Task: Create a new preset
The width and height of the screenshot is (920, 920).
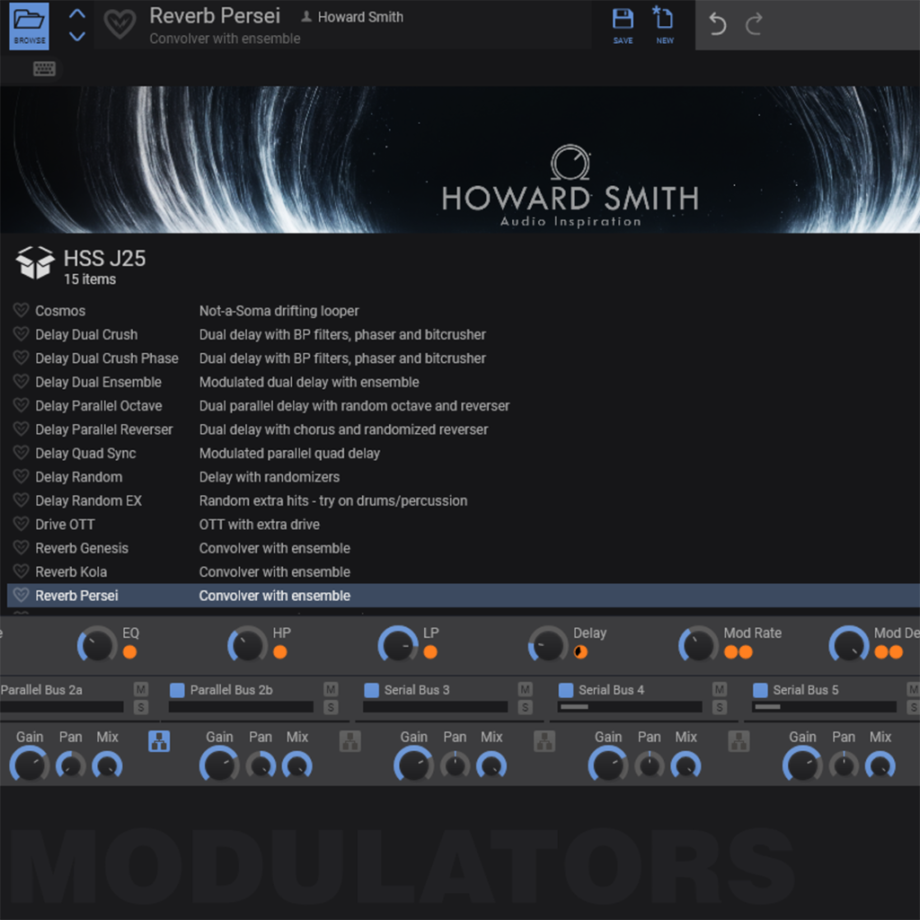Action: click(x=664, y=23)
